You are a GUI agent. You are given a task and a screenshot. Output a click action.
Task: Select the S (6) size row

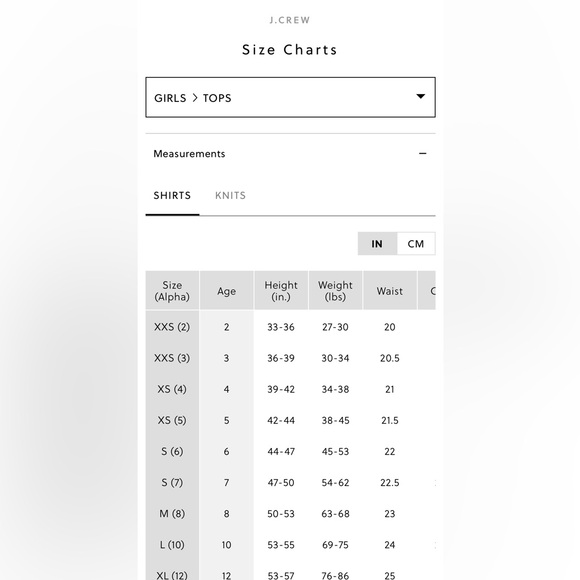[290, 451]
